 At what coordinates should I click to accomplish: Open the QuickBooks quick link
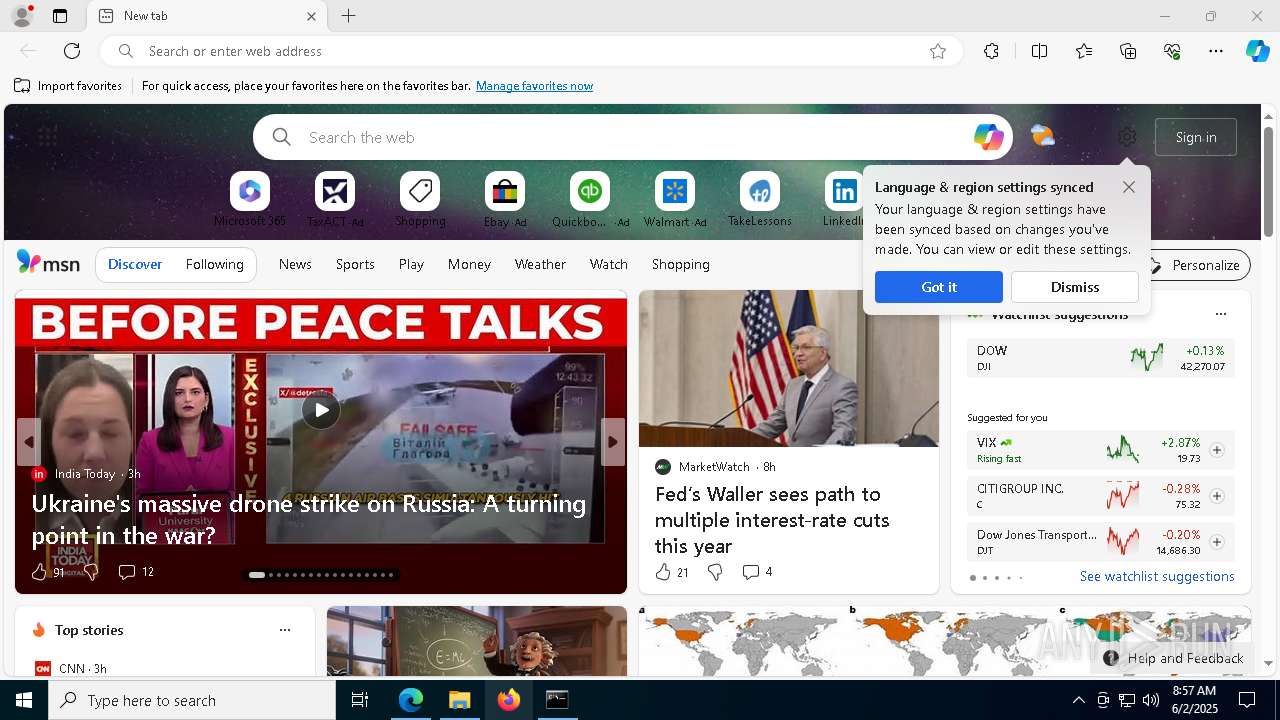tap(590, 199)
